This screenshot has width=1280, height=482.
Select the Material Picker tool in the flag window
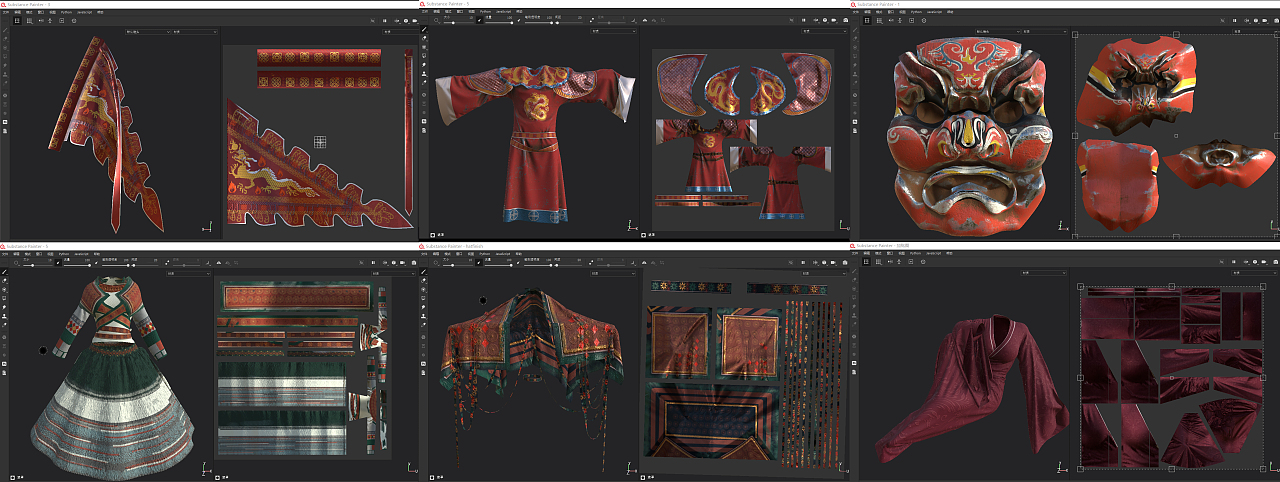click(5, 83)
